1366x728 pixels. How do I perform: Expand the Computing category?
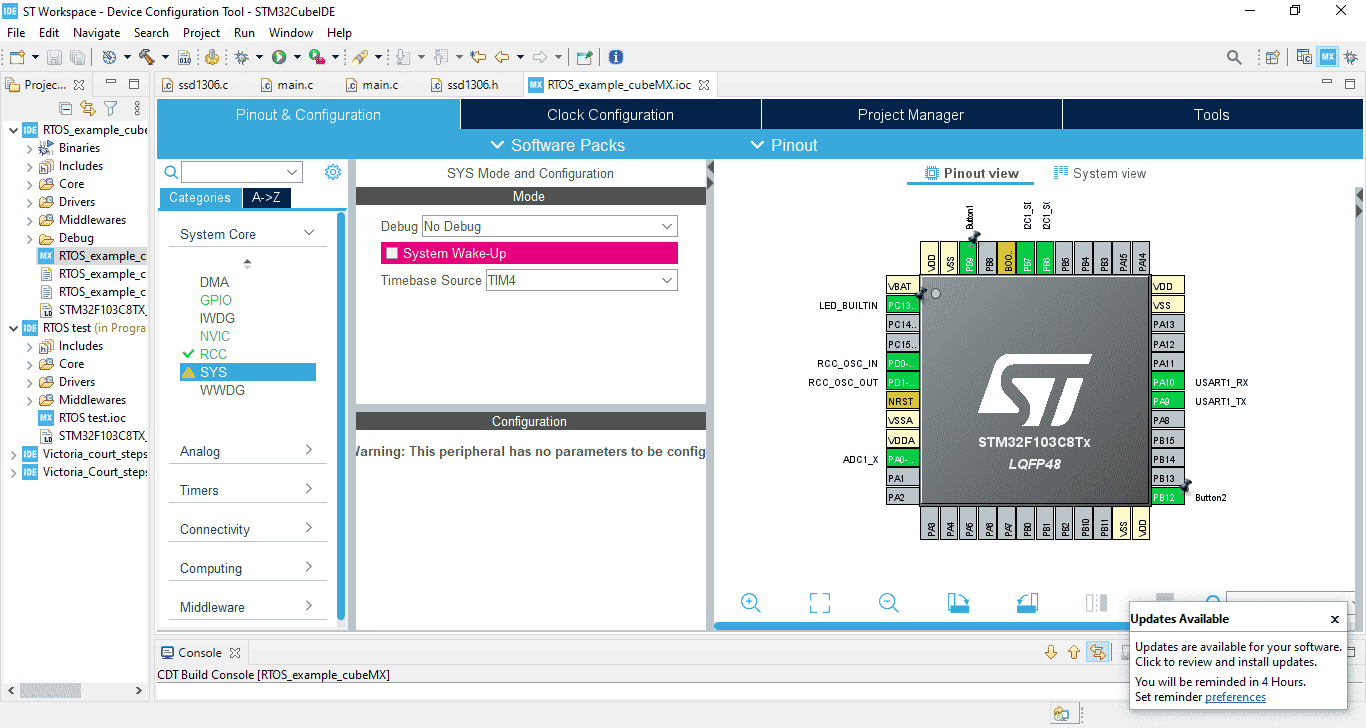[247, 568]
